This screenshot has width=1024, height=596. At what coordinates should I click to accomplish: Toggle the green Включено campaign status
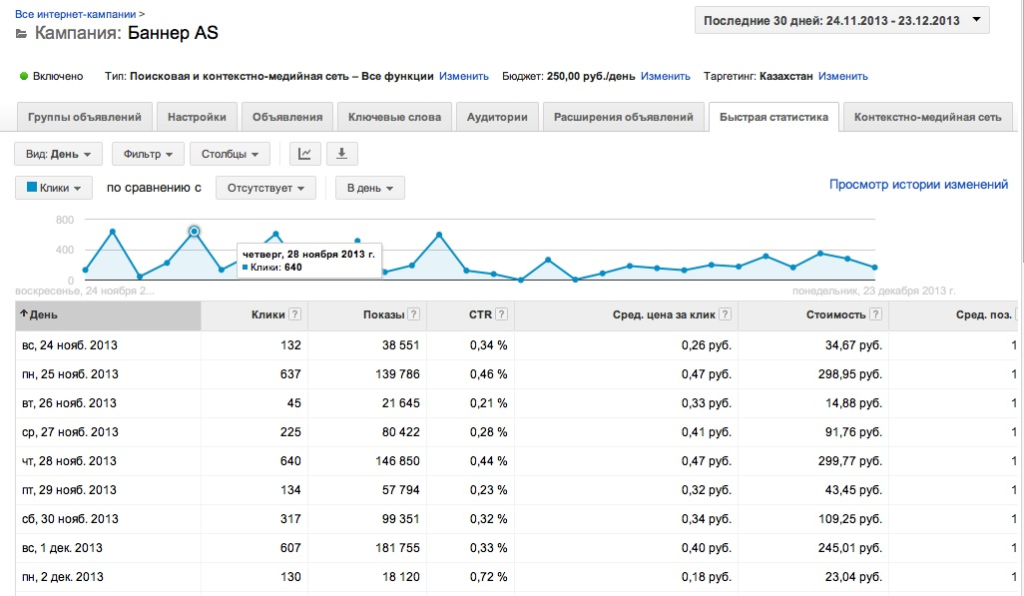[x=24, y=76]
